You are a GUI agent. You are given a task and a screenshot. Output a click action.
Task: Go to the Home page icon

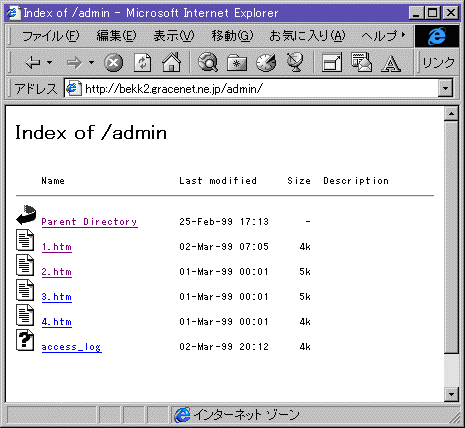point(171,62)
